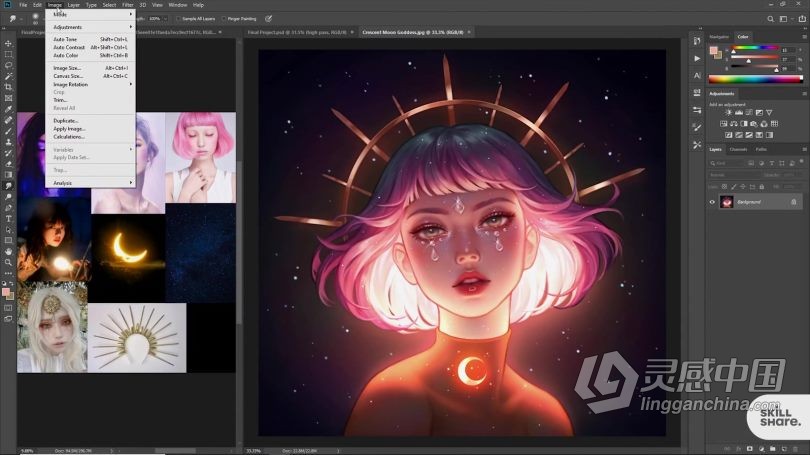Select the Rectangular Marquee tool

(8, 54)
